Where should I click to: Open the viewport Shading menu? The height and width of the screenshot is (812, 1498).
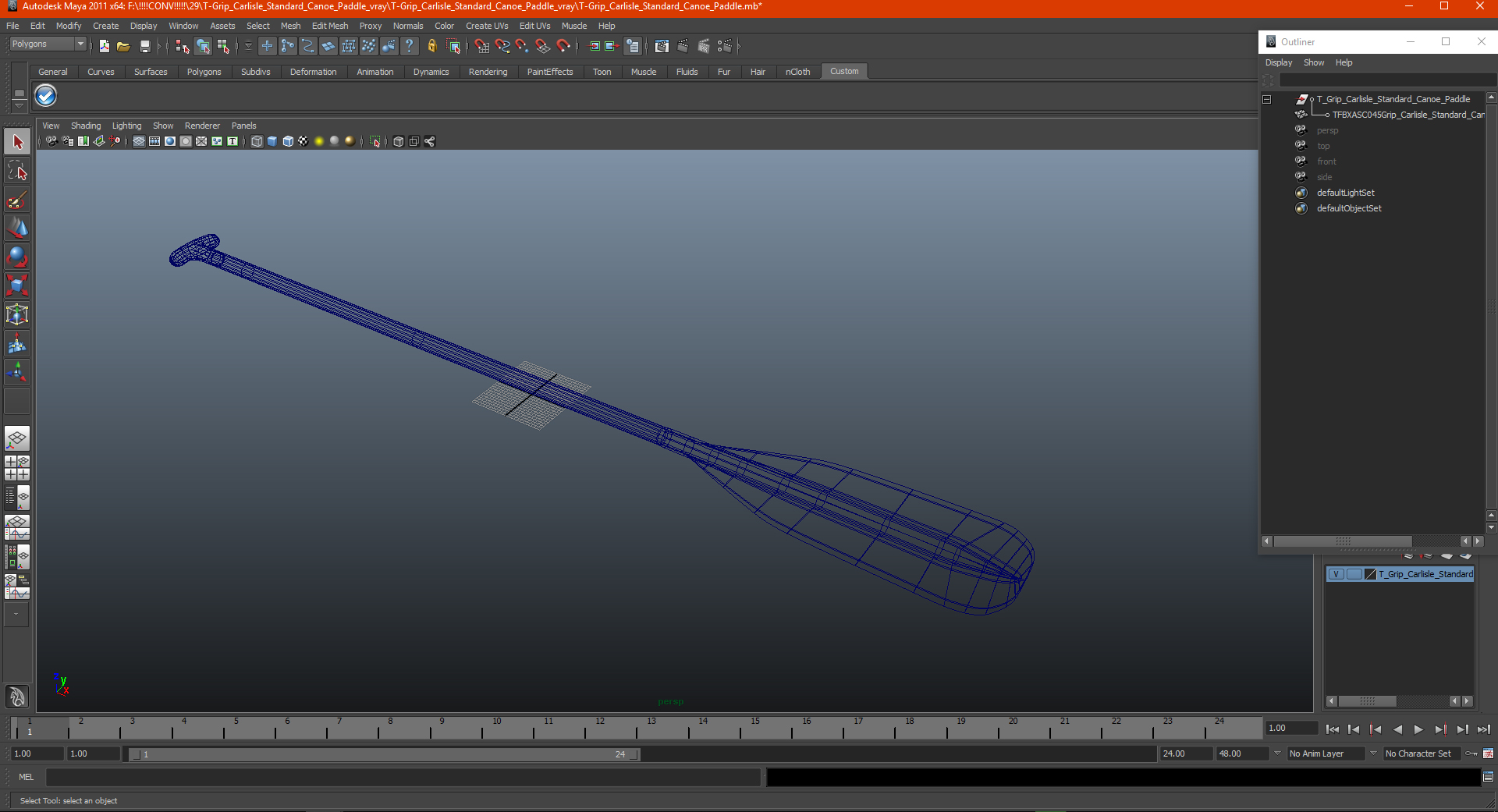[86, 126]
